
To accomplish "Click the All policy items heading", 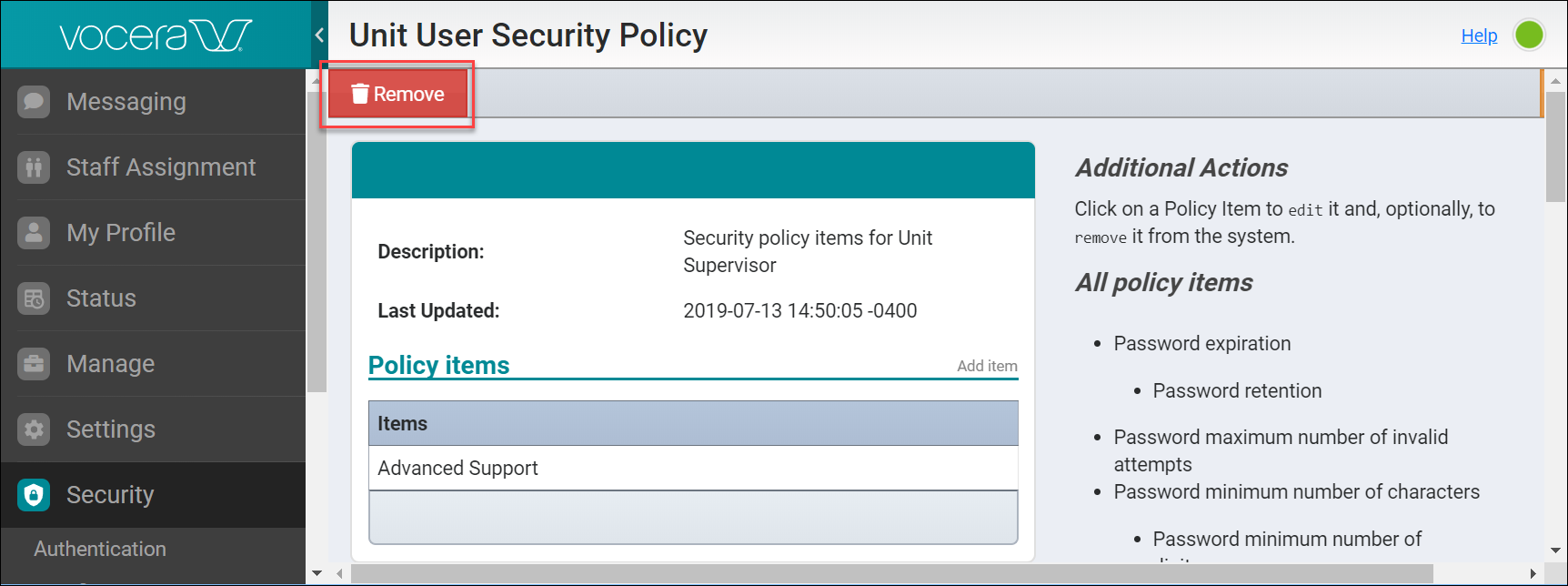I will pos(1164,282).
